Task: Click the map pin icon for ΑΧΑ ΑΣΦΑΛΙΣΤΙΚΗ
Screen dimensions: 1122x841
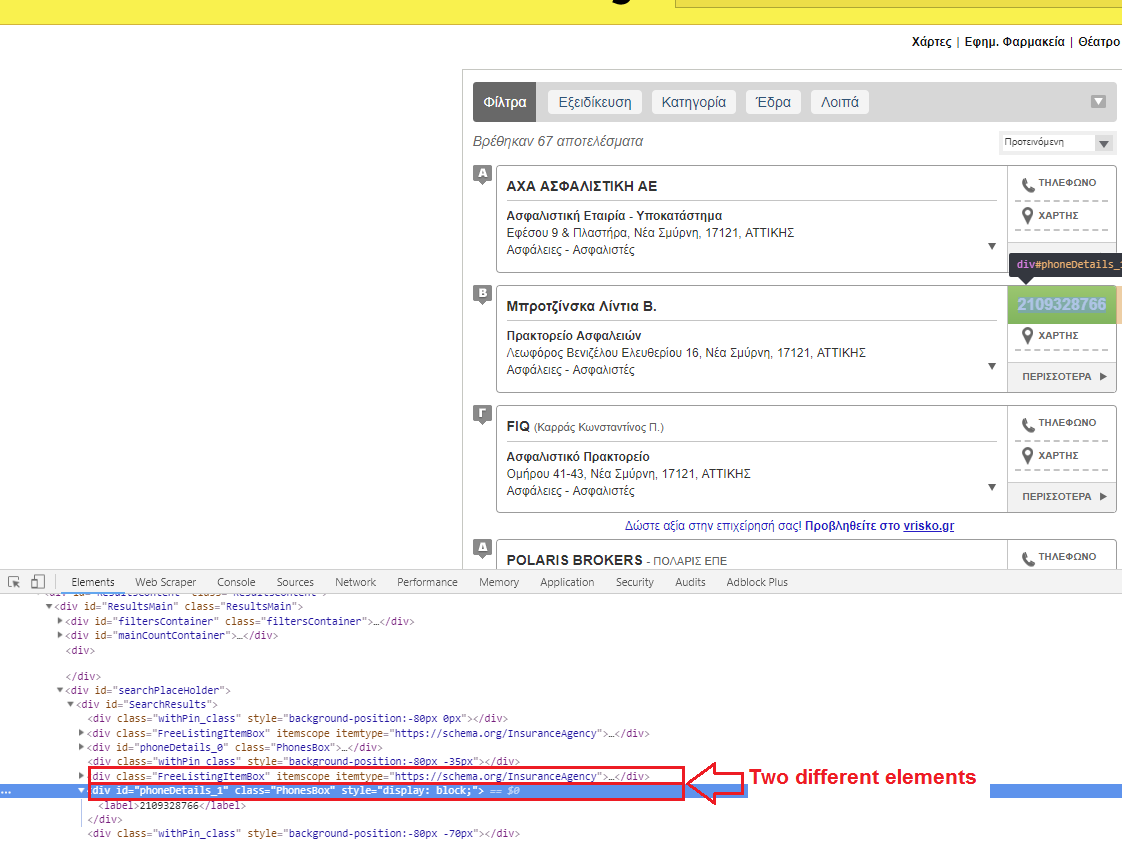Action: coord(1027,216)
